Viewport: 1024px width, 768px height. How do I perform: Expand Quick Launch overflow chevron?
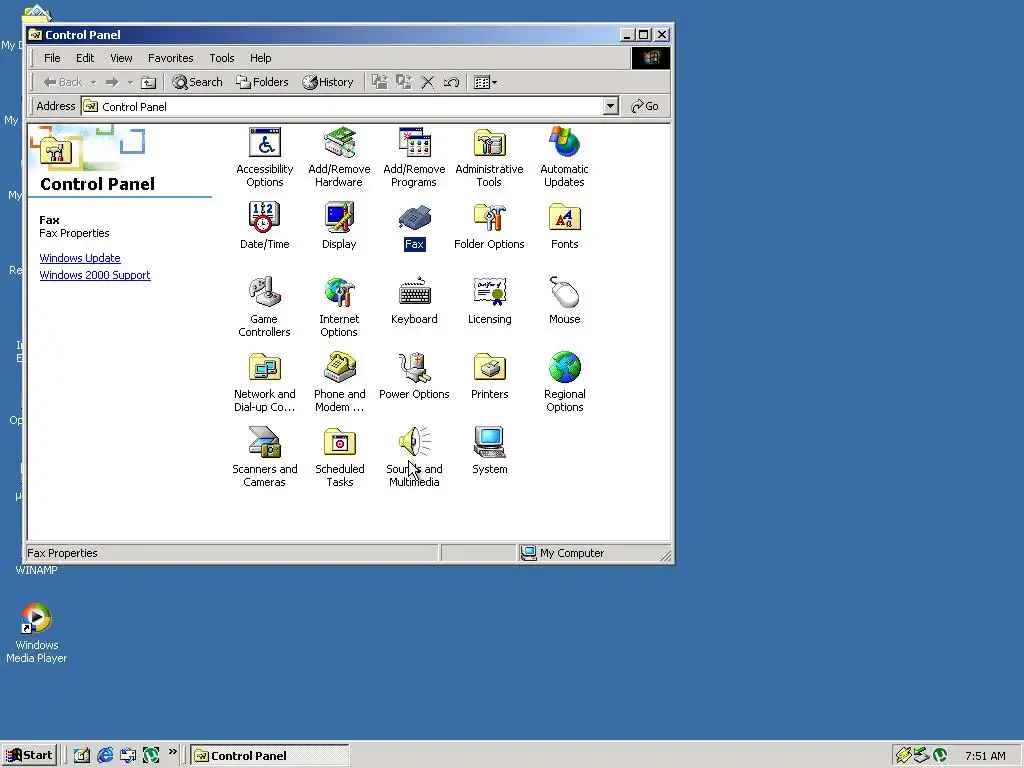click(x=172, y=752)
